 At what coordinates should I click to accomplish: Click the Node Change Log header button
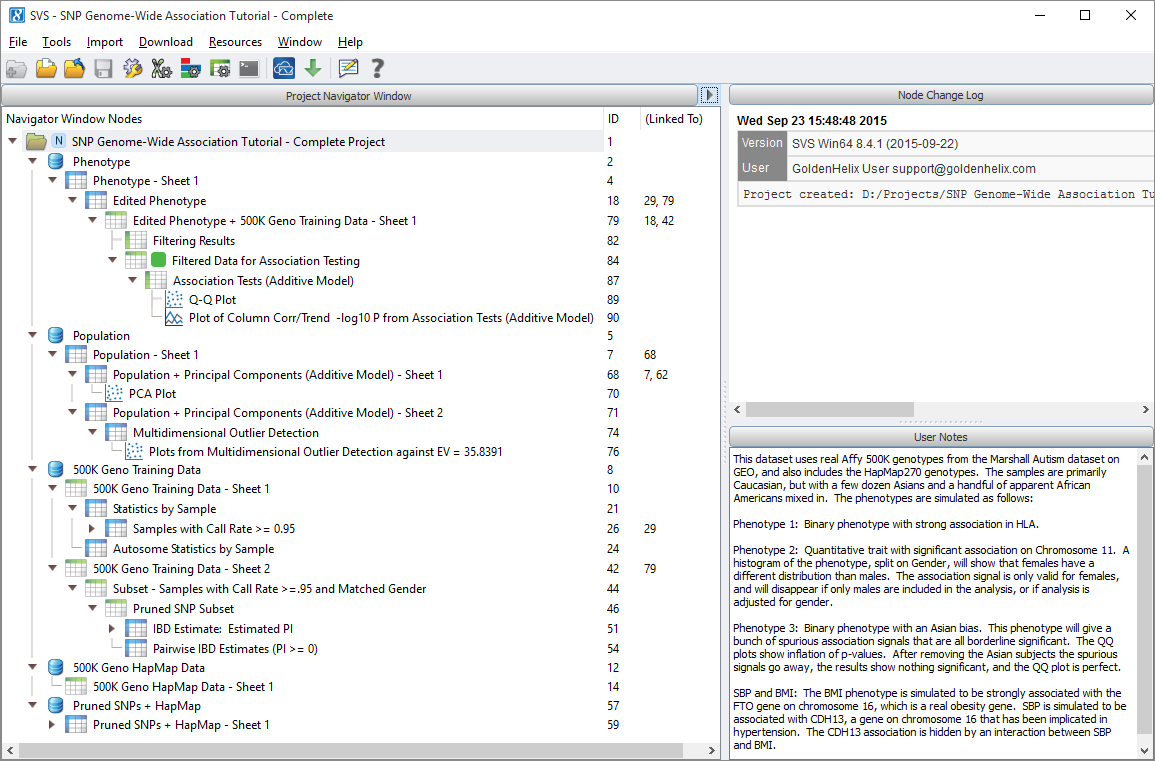[x=940, y=96]
